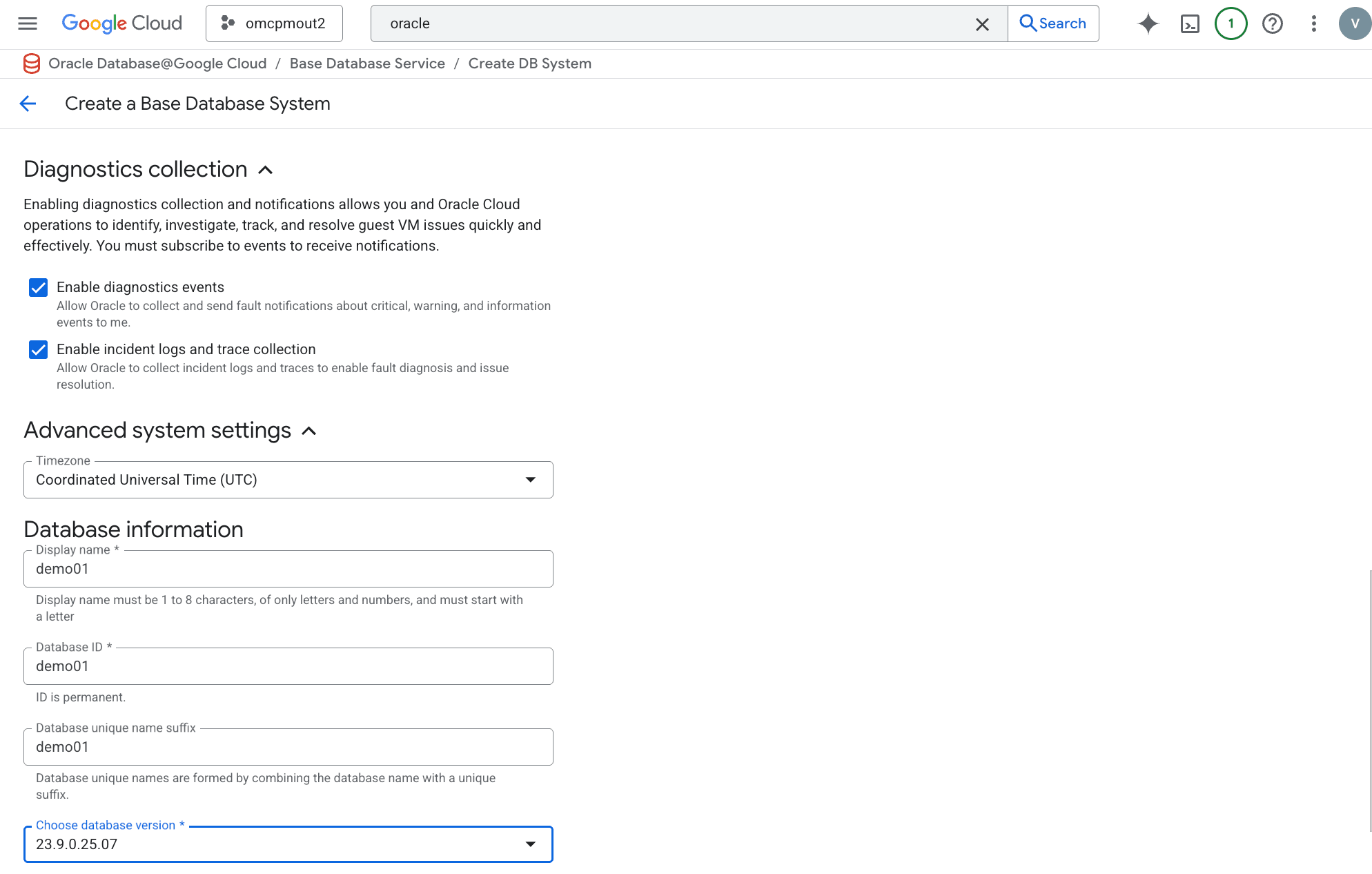Open Base Database Service breadcrumb link
This screenshot has height=874, width=1372.
[367, 63]
